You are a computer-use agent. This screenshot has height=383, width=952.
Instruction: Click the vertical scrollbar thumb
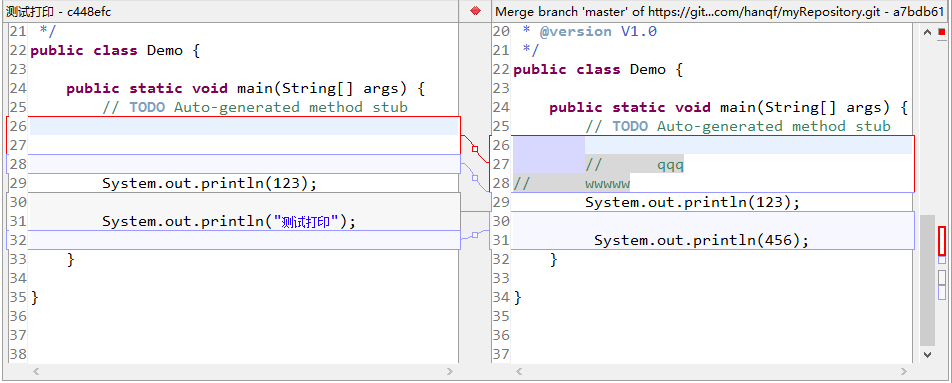(926, 280)
